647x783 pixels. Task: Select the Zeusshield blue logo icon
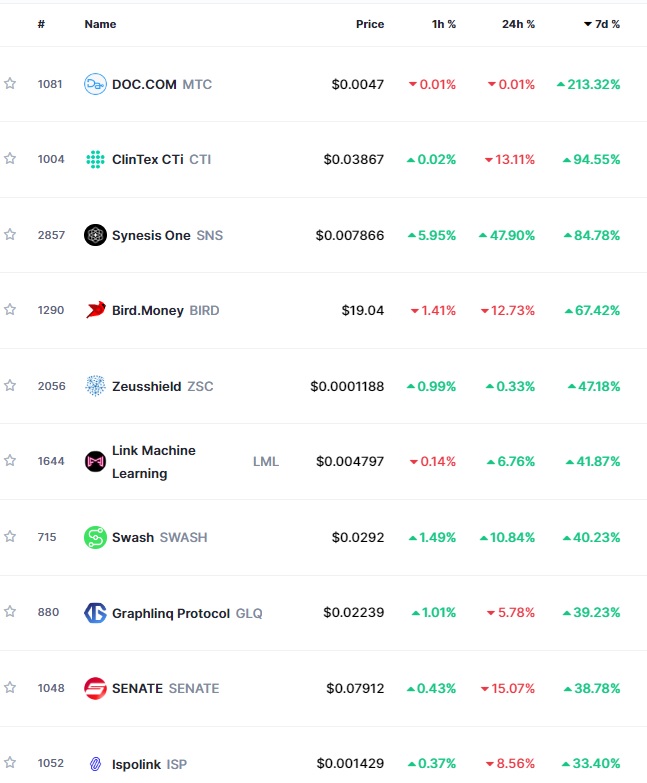(x=95, y=386)
